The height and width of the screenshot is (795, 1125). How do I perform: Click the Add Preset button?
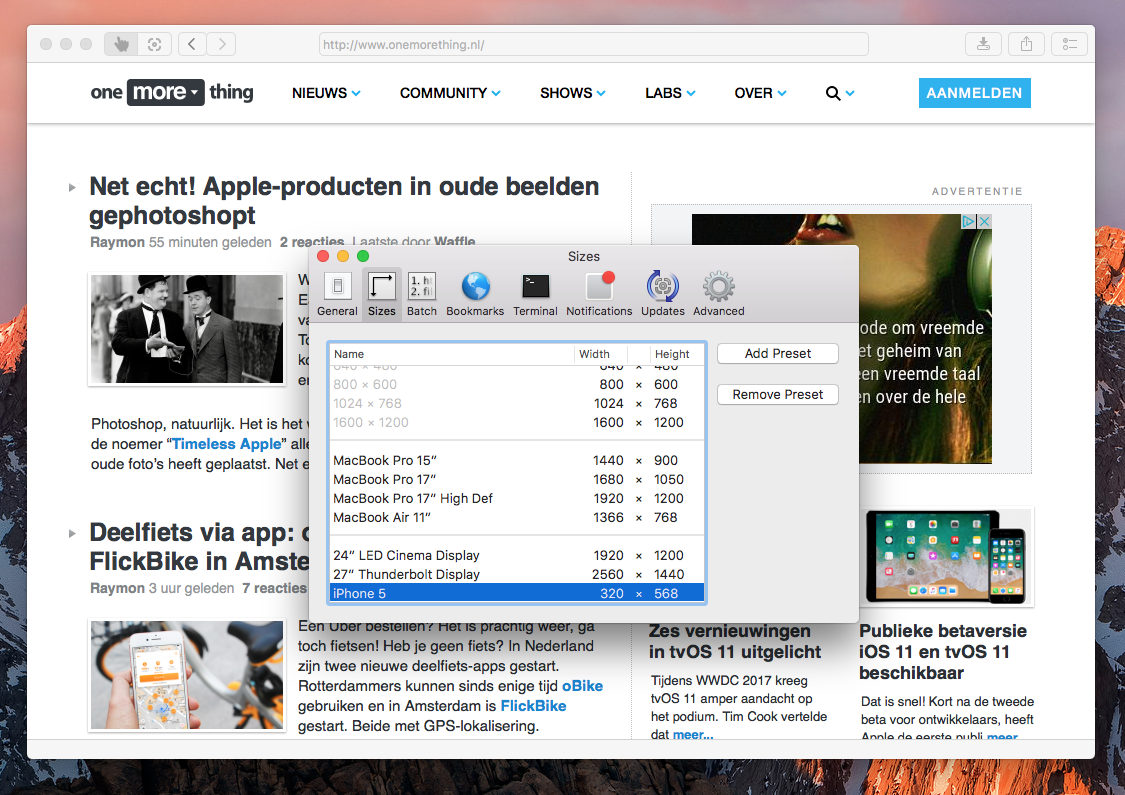(x=778, y=354)
